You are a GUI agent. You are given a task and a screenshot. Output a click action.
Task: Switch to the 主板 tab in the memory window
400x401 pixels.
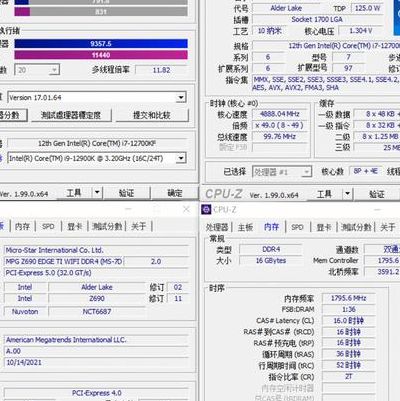coord(245,227)
